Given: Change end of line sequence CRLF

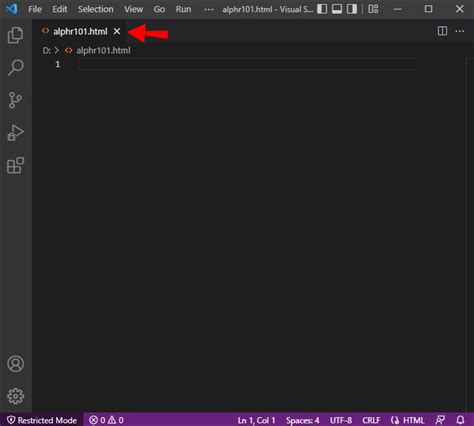Looking at the screenshot, I should click(x=371, y=420).
